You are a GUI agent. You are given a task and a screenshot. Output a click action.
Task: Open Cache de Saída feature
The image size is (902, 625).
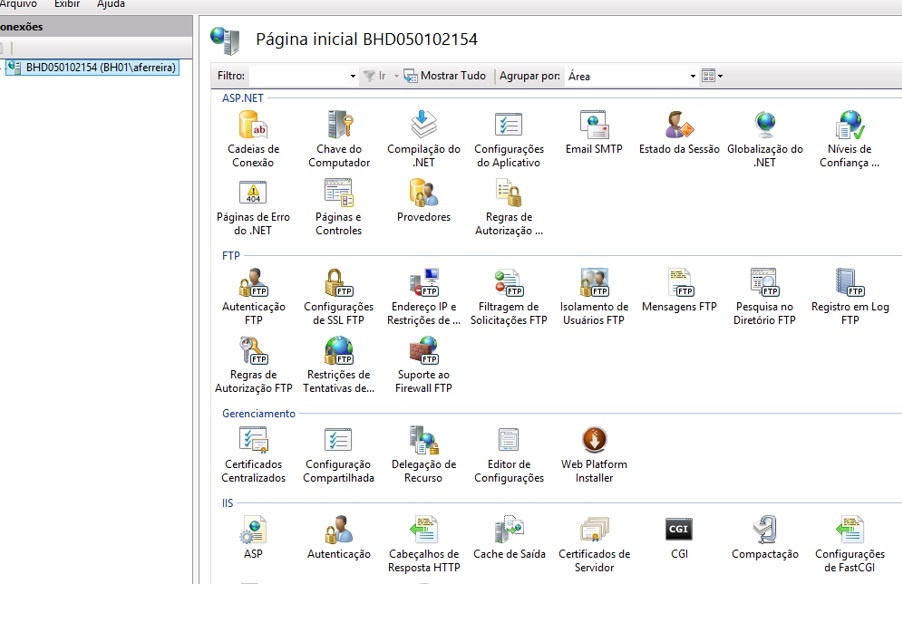pyautogui.click(x=509, y=538)
